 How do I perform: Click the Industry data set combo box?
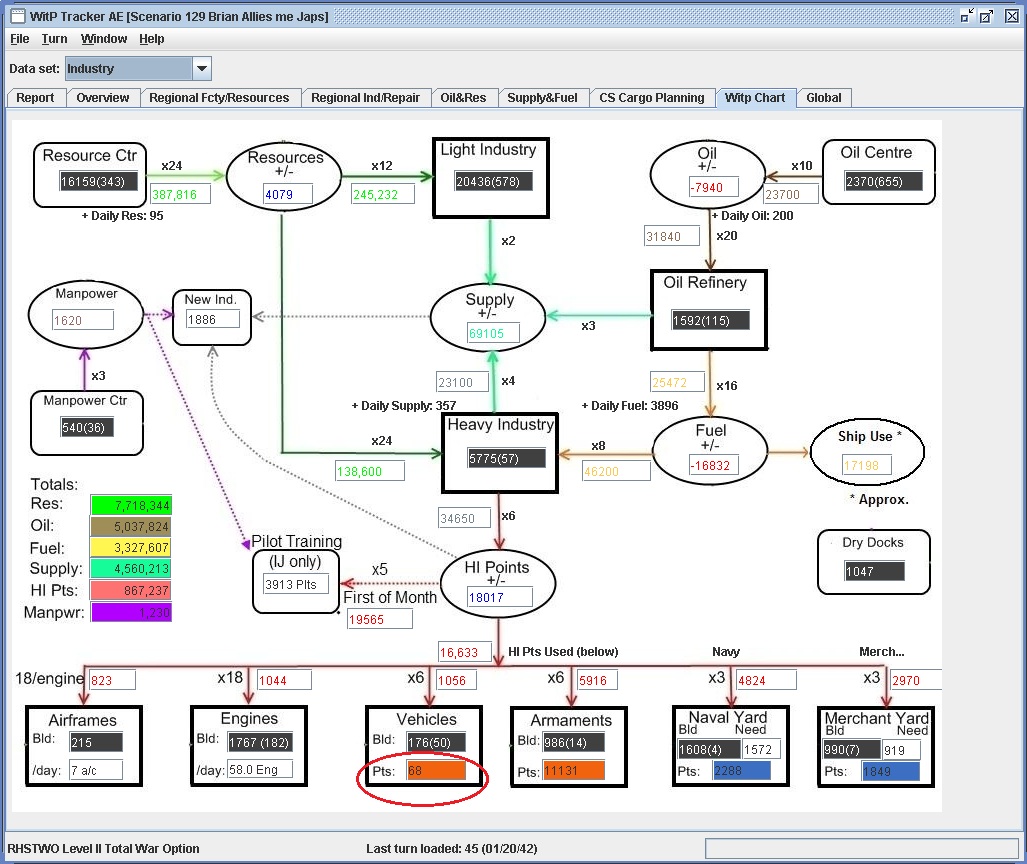point(138,68)
